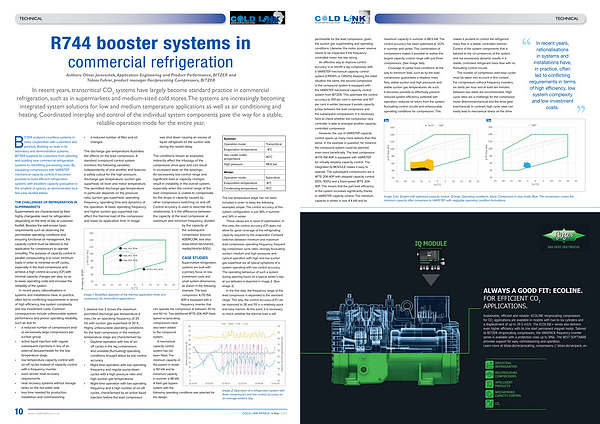
Task: Click the Industrial Refrigeration icon in the ad
Action: tap(489, 364)
